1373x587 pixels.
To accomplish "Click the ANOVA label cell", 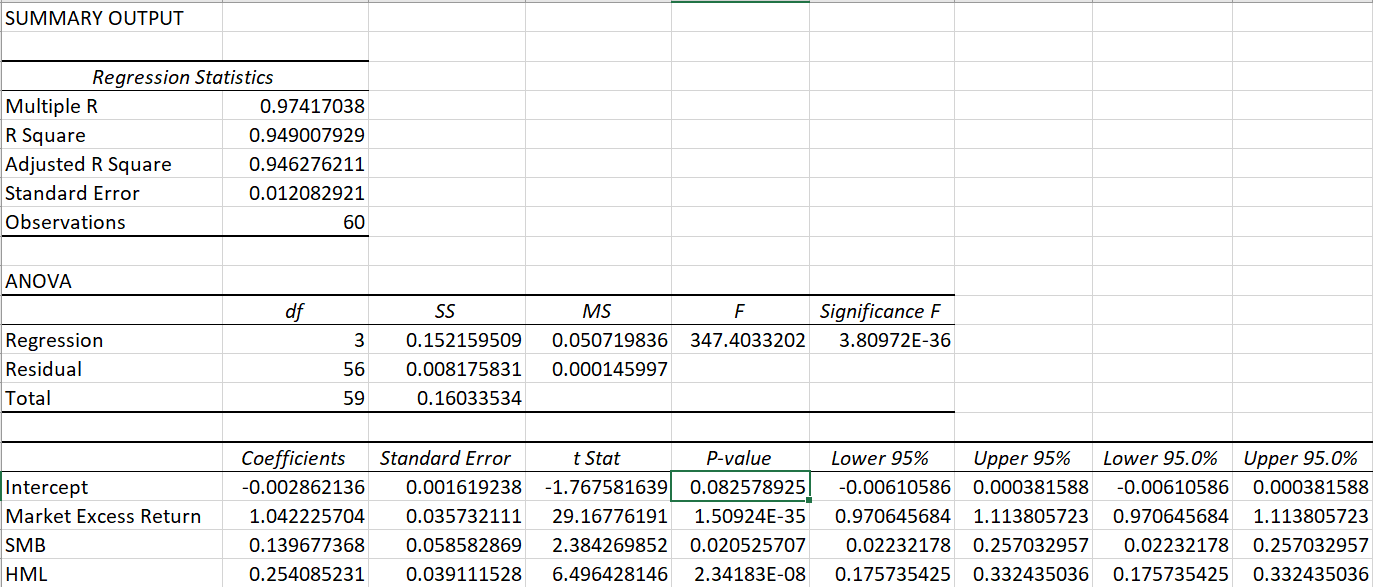I will click(39, 282).
